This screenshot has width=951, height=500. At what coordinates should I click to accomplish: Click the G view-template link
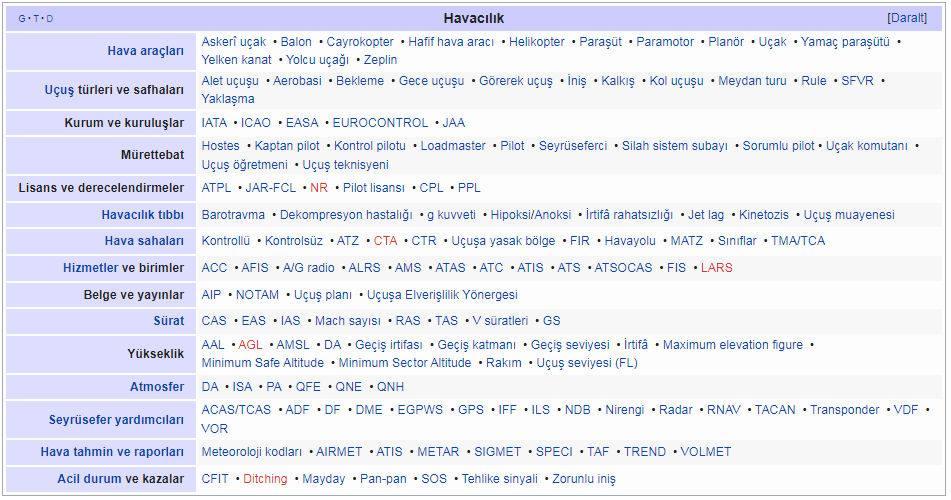click(x=22, y=19)
